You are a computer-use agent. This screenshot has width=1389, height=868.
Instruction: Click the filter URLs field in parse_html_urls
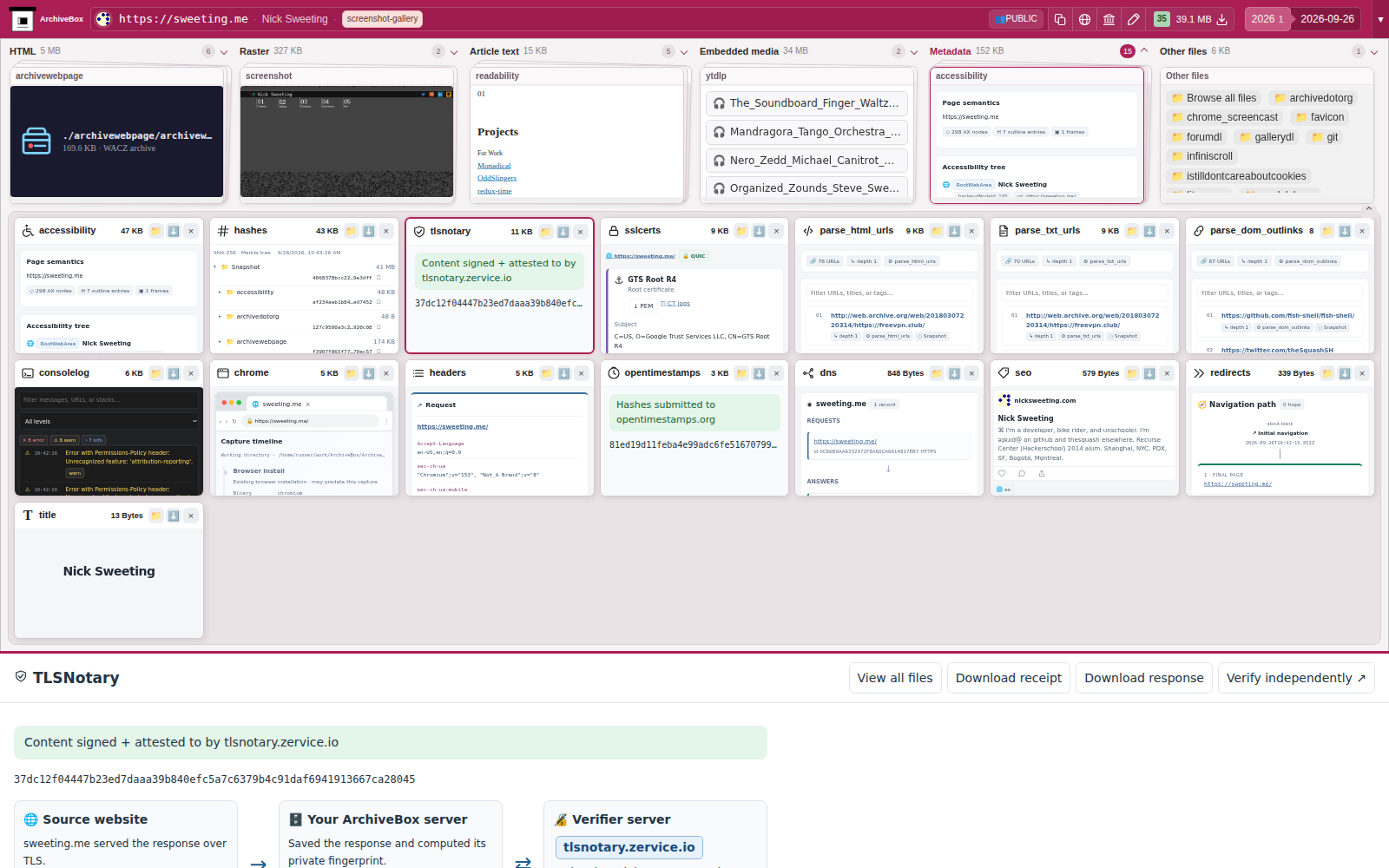pyautogui.click(x=889, y=293)
